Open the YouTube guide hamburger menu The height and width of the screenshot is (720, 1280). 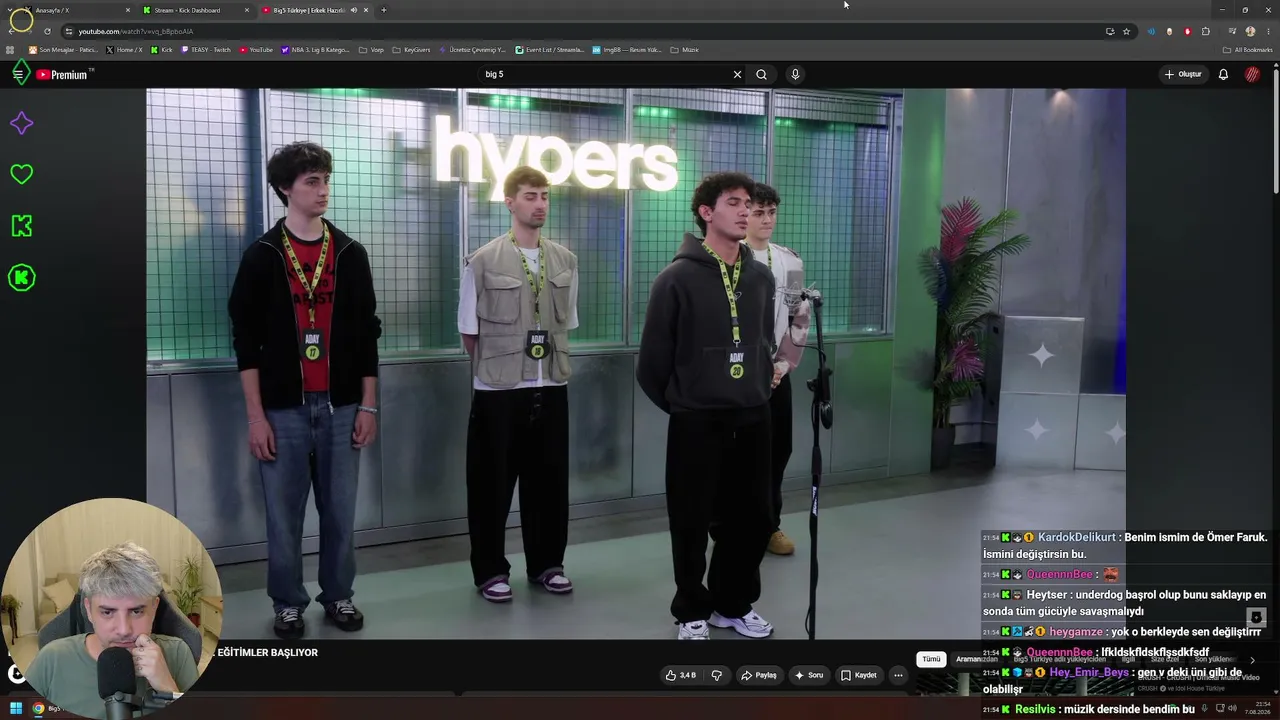(x=18, y=74)
